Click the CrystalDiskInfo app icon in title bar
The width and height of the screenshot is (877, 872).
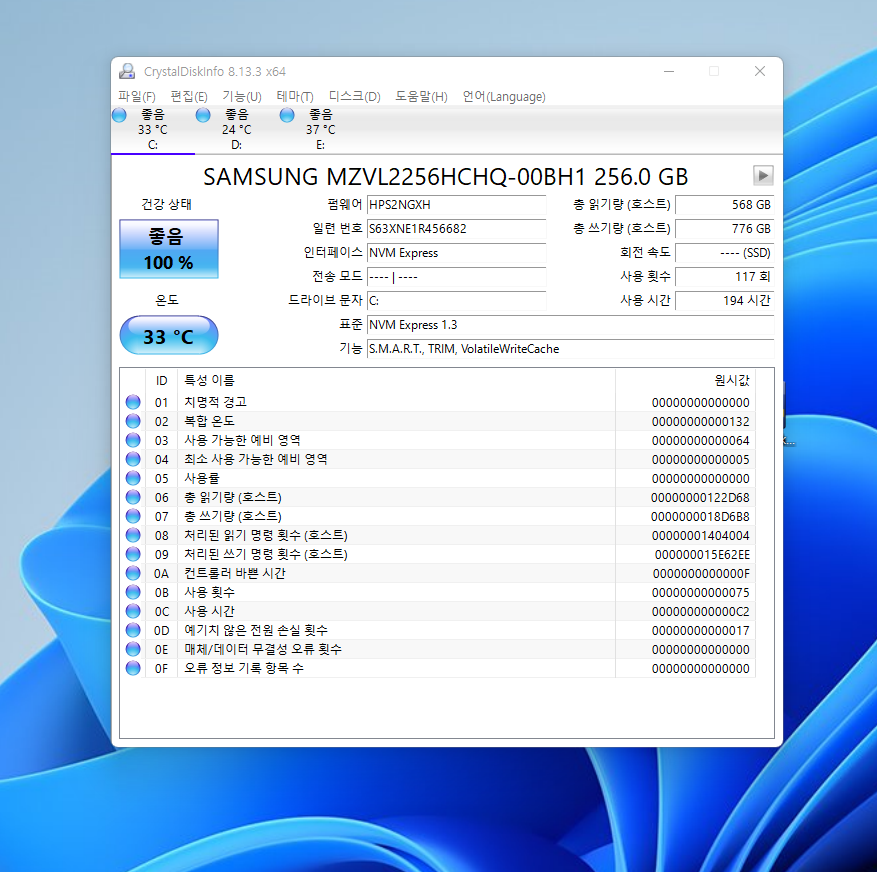127,71
